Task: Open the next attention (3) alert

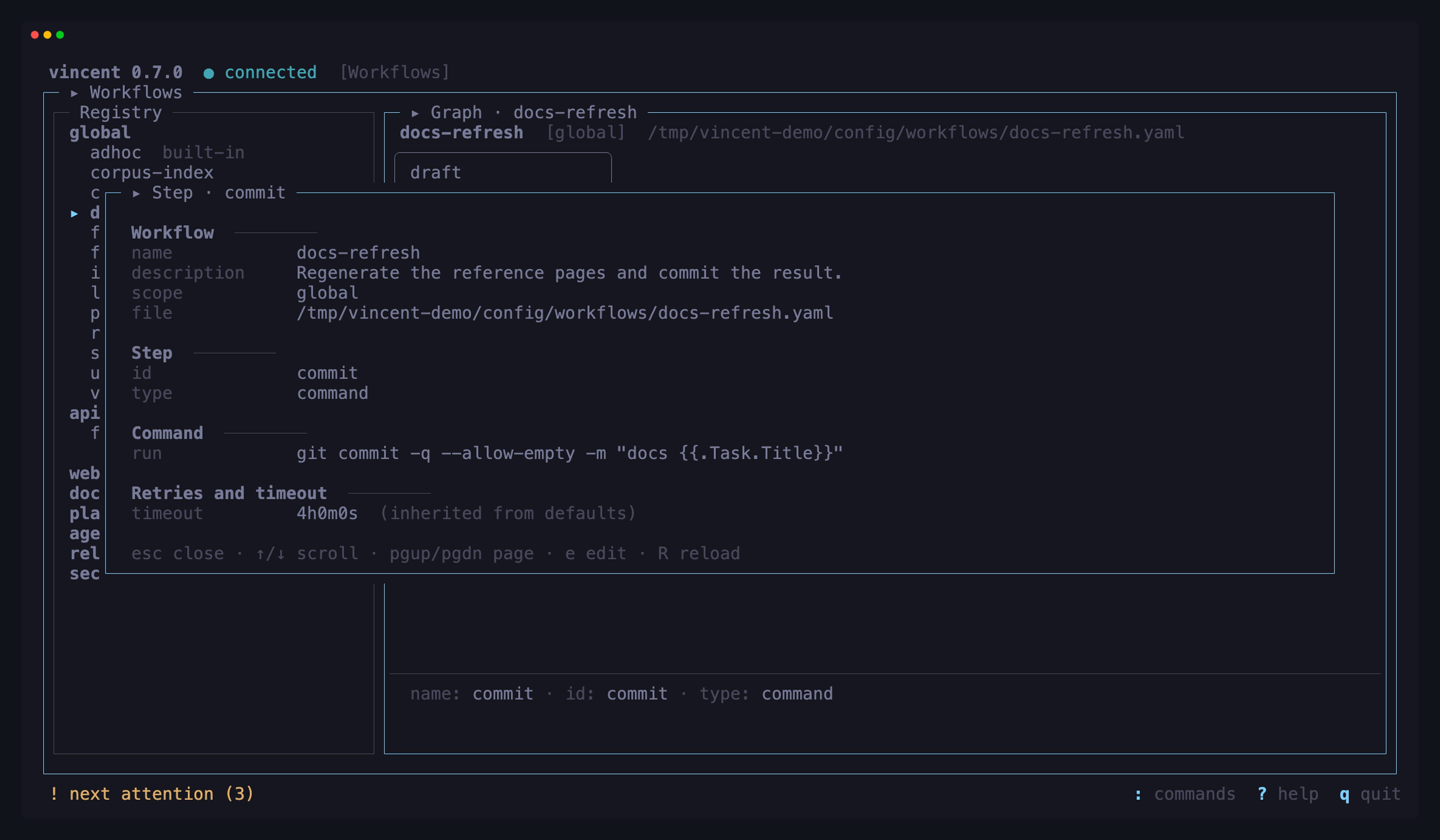Action: tap(152, 794)
